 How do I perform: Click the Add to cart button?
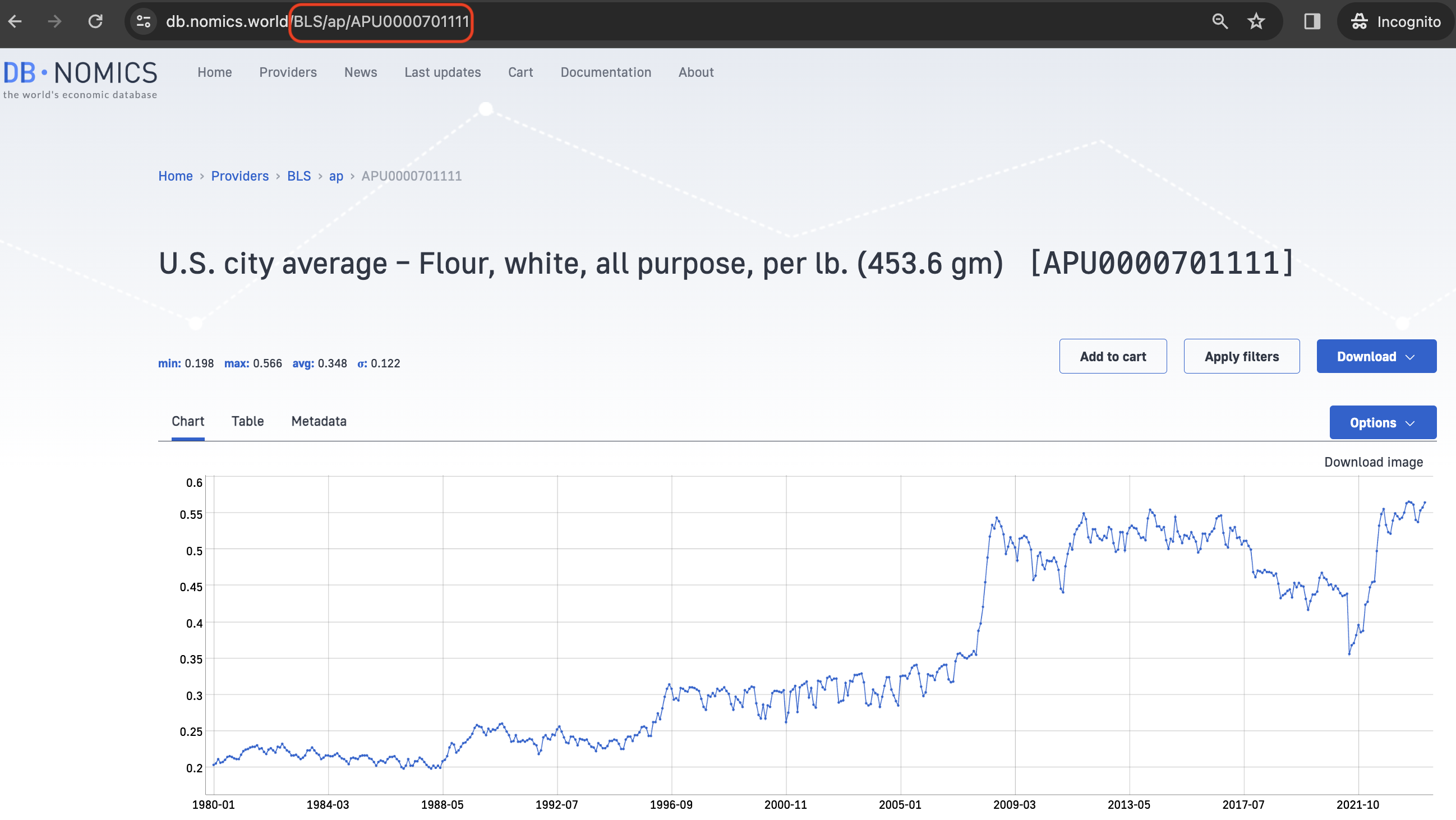tap(1113, 357)
